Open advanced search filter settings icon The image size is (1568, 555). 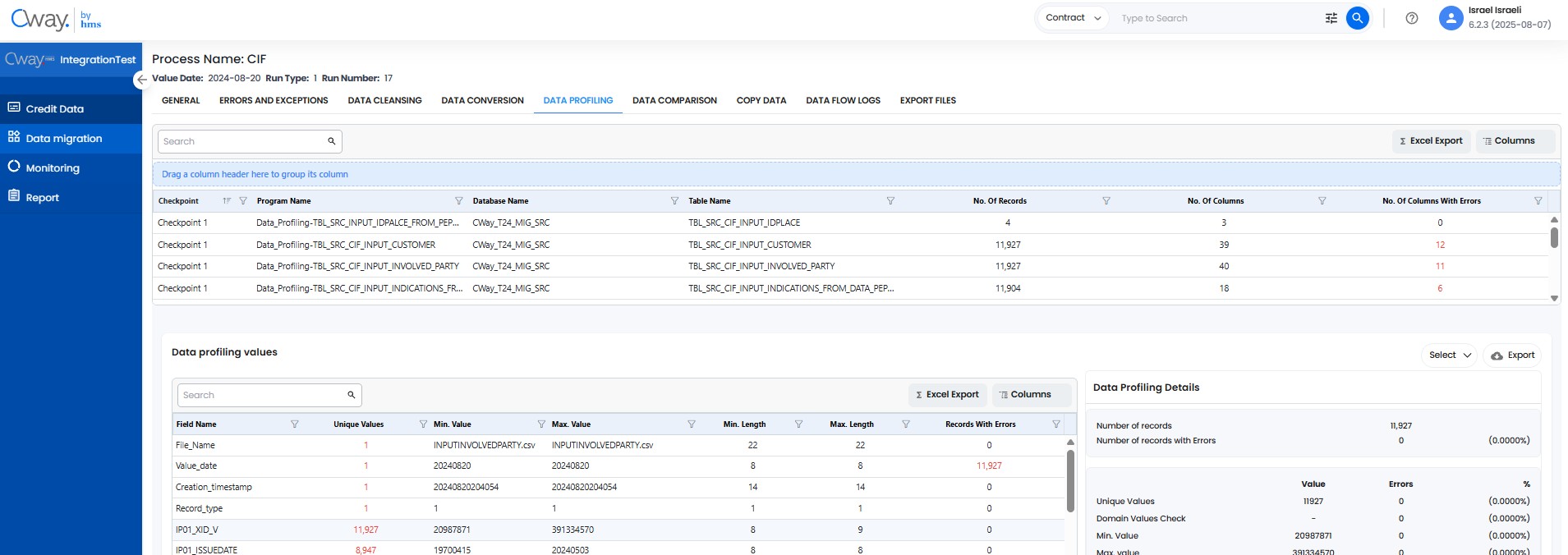[x=1331, y=18]
